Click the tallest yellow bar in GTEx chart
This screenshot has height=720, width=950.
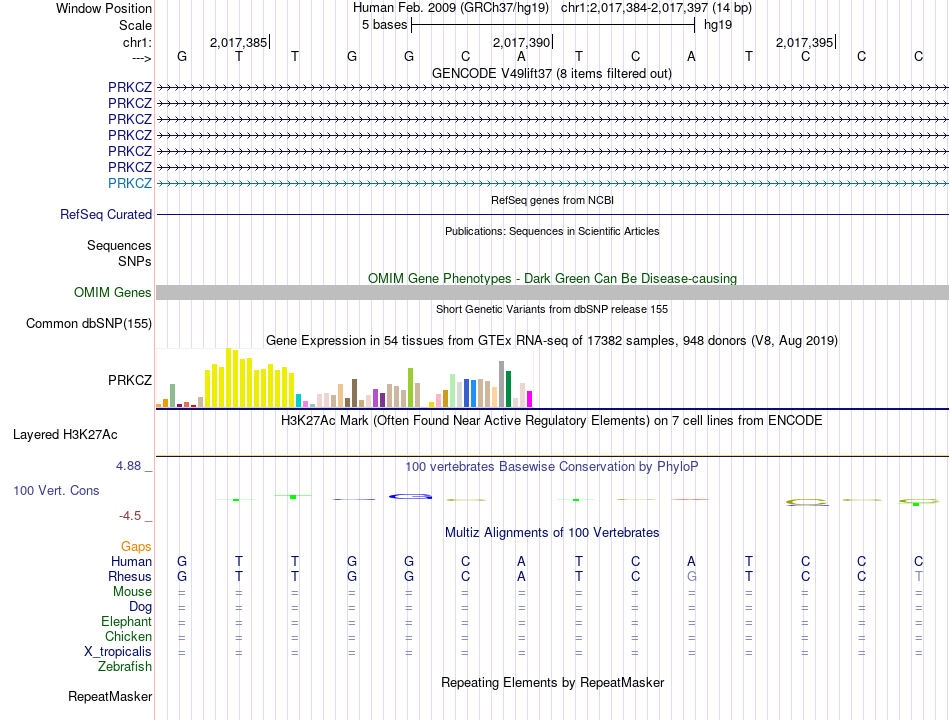(x=229, y=378)
